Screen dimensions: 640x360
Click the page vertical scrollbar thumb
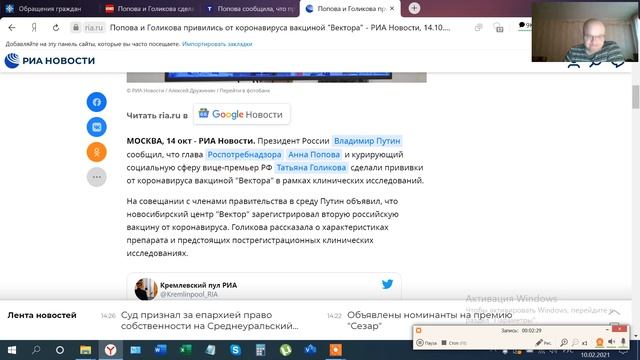pos(636,97)
